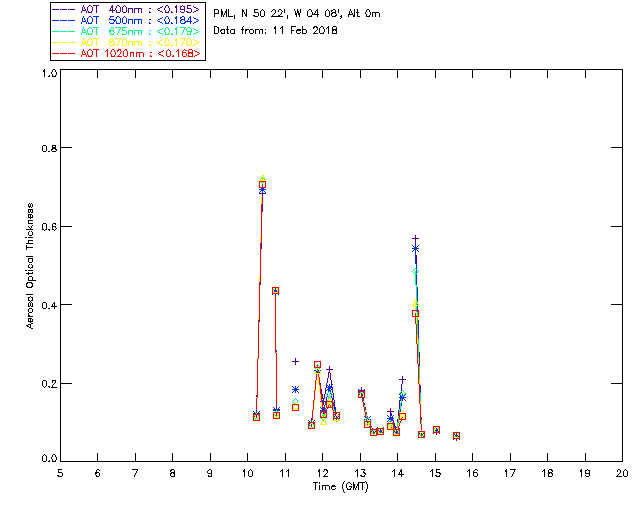
Task: Click the 0.0 y-axis tick label
Action: pos(49,459)
